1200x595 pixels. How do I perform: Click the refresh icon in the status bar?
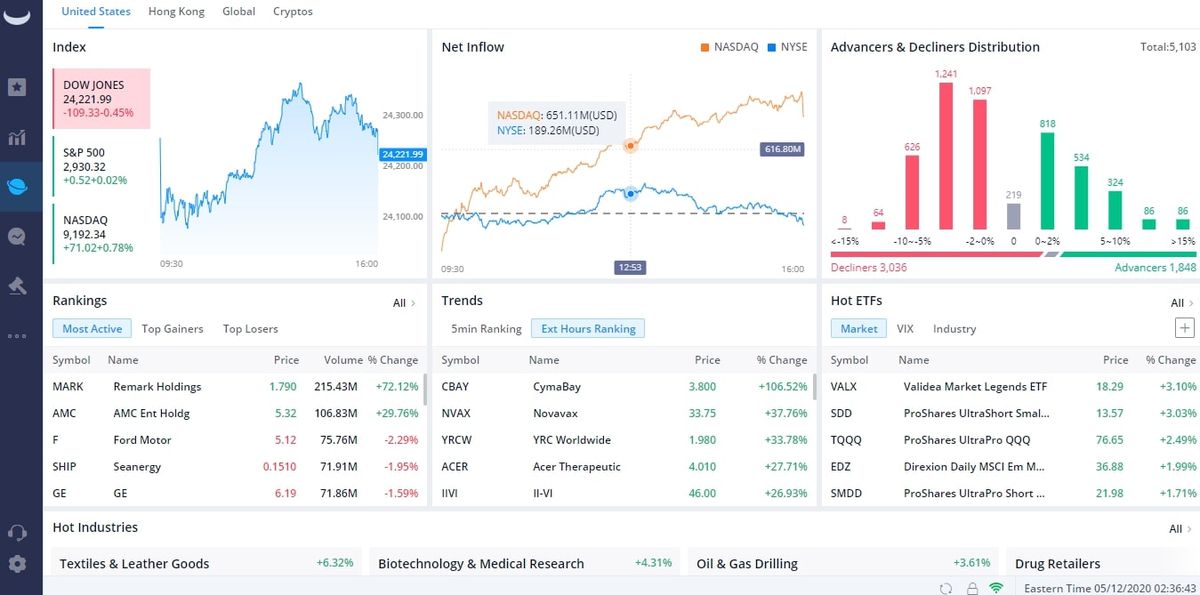tap(944, 589)
